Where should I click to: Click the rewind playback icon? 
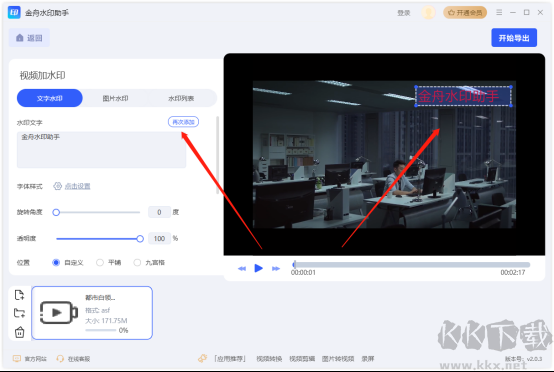[242, 268]
